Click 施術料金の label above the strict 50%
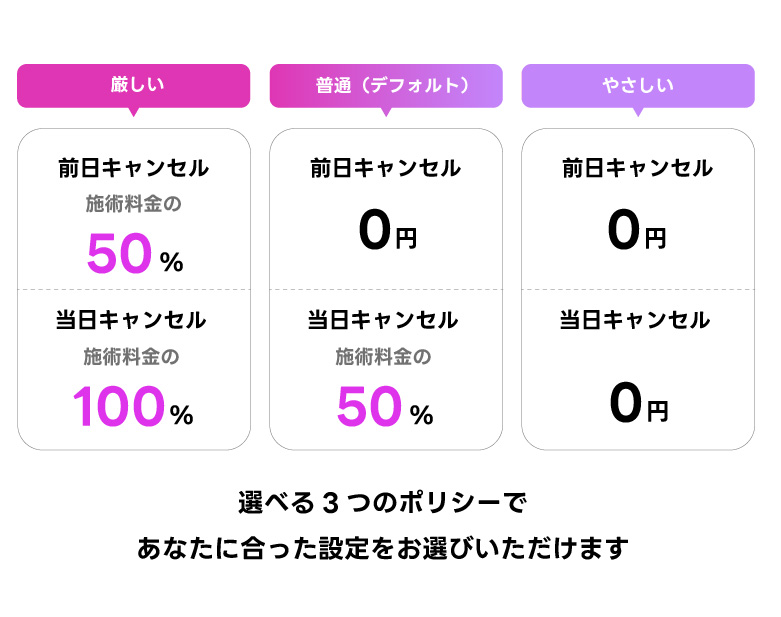Image resolution: width=781 pixels, height=617 pixels. pos(133,204)
